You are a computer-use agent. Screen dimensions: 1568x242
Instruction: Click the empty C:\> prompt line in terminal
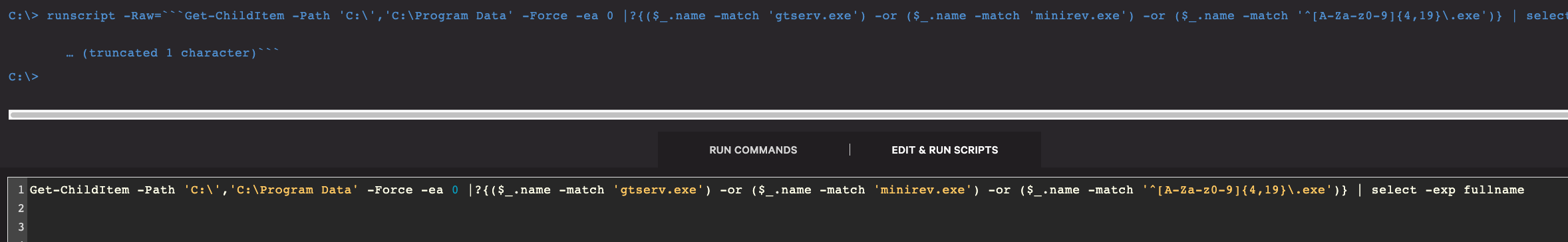tap(23, 77)
